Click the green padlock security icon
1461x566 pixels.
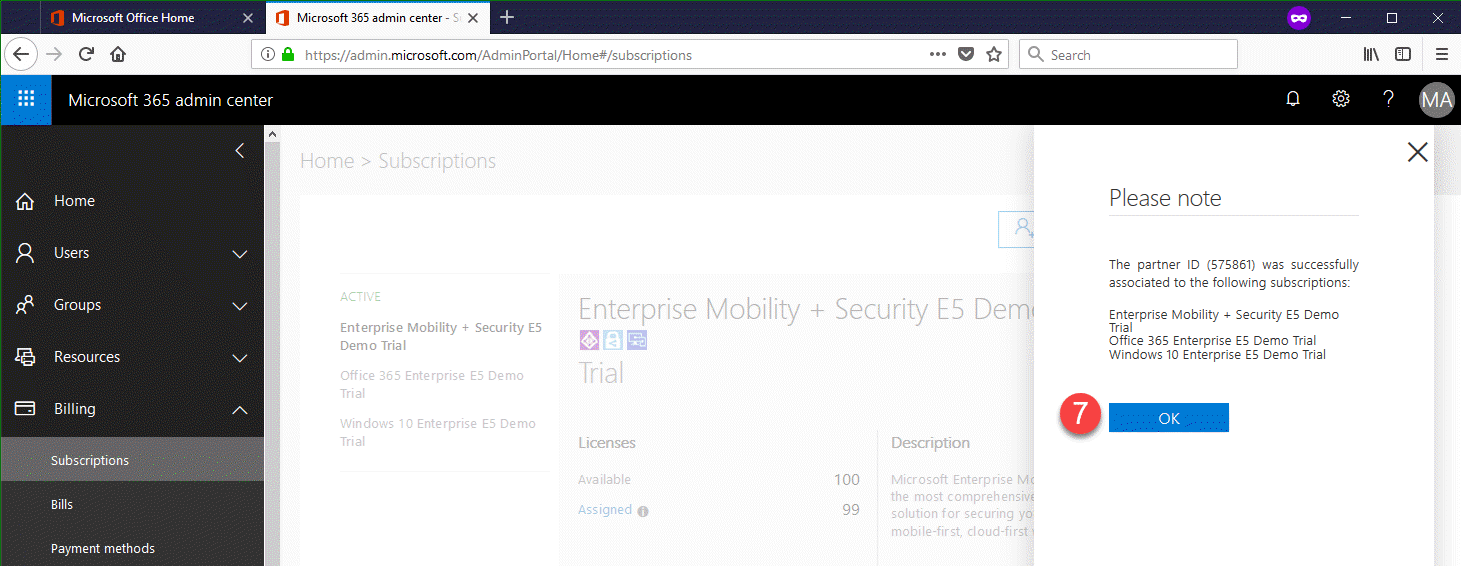pos(288,55)
